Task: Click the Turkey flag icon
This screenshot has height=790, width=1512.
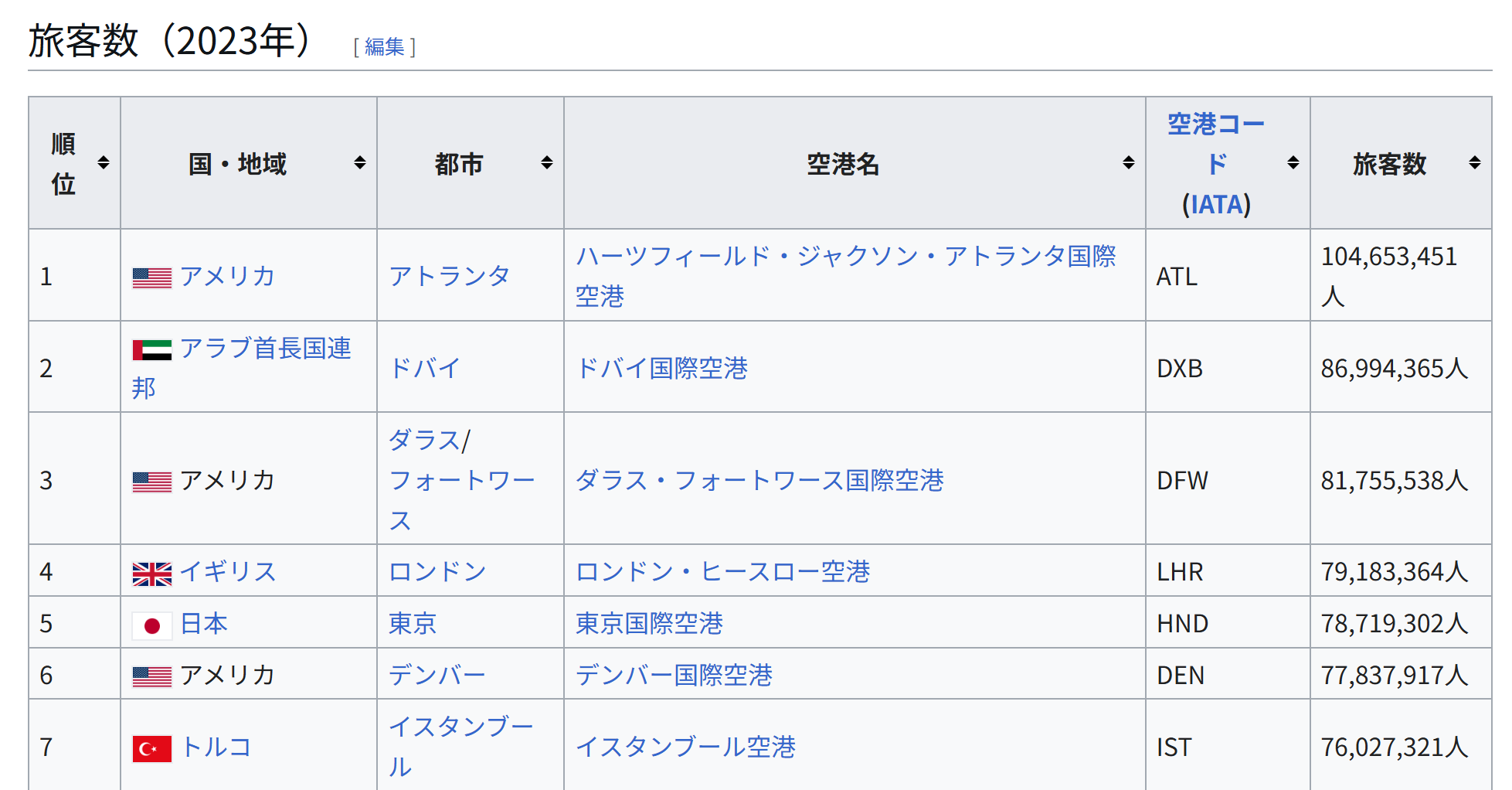Action: click(151, 749)
